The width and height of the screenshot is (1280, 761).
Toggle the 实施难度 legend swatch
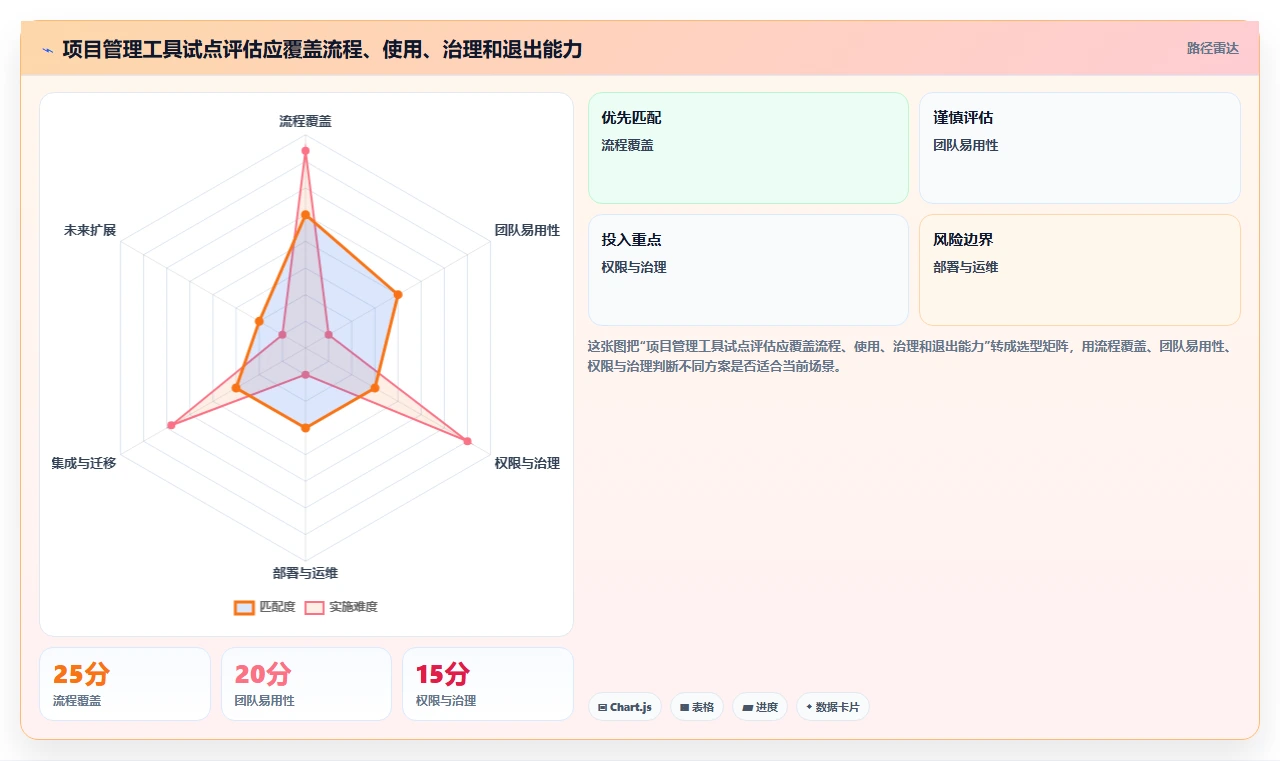tap(315, 607)
